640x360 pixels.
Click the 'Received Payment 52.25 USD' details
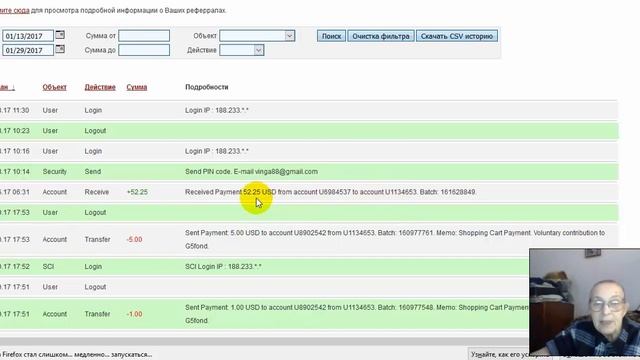click(331, 192)
